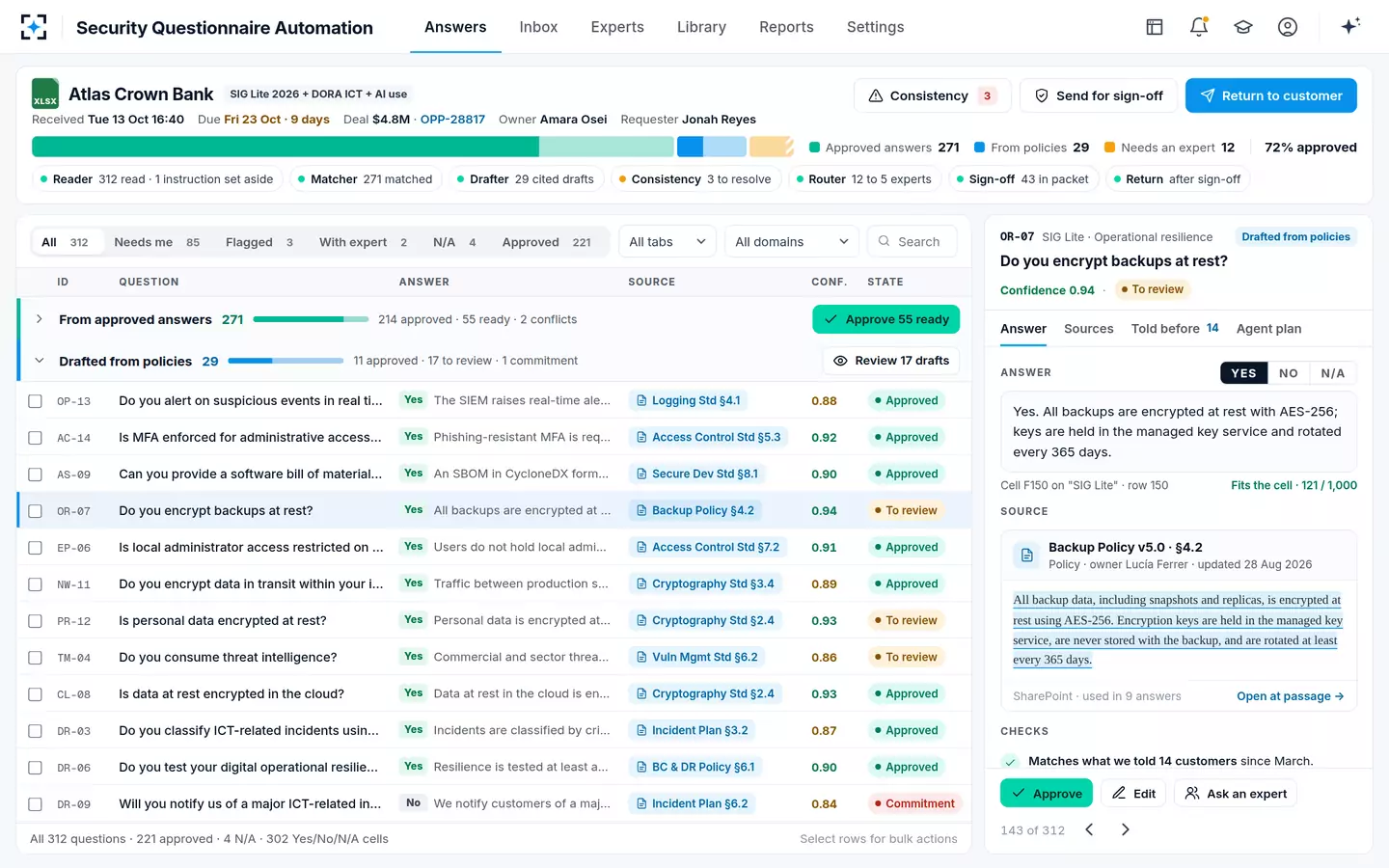Tick the DR-09 row checkbox

click(36, 804)
